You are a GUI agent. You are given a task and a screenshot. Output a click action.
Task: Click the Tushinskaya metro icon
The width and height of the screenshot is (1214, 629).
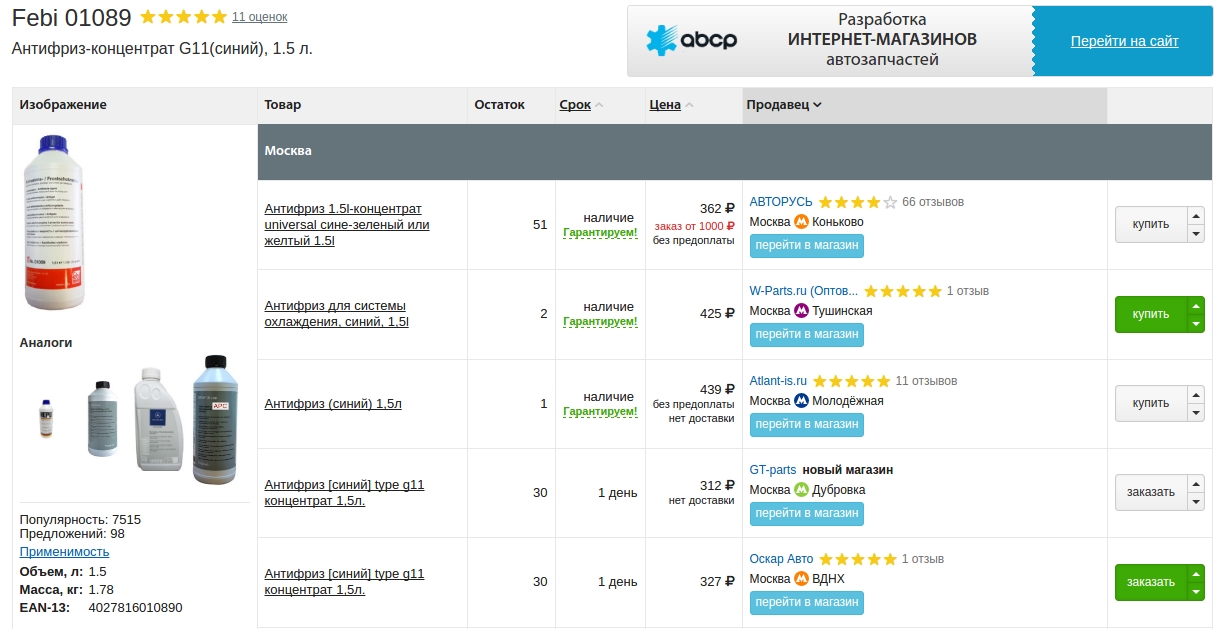pos(801,311)
